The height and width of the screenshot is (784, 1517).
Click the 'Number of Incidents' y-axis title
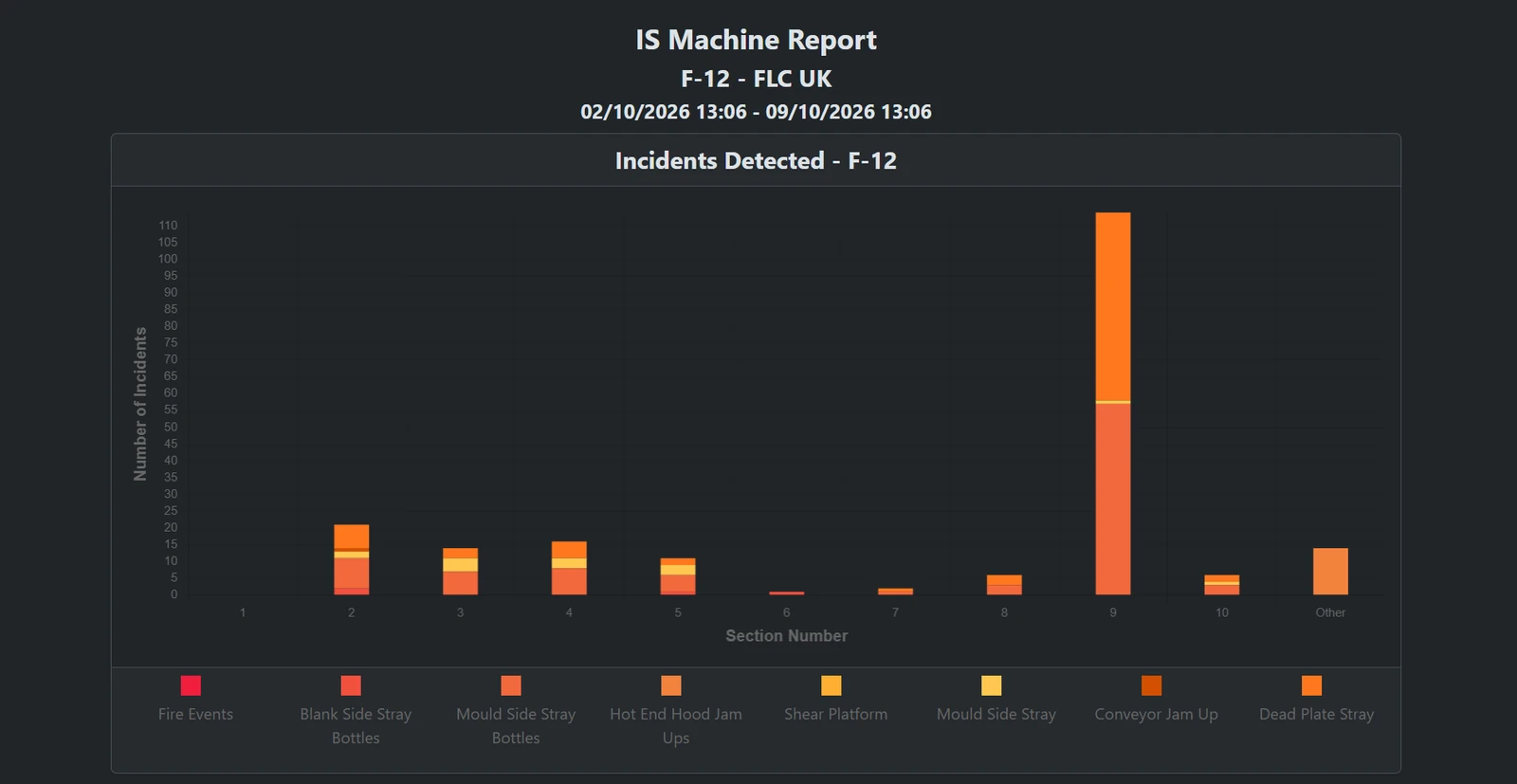click(x=140, y=404)
